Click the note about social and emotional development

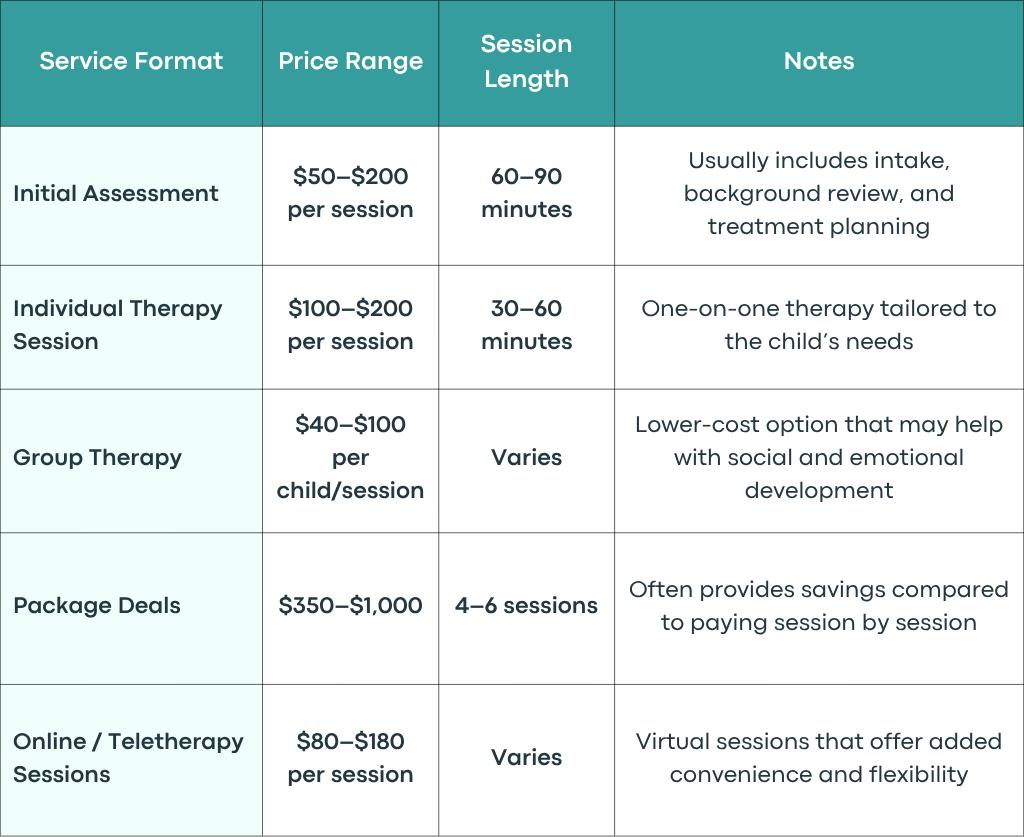click(819, 458)
